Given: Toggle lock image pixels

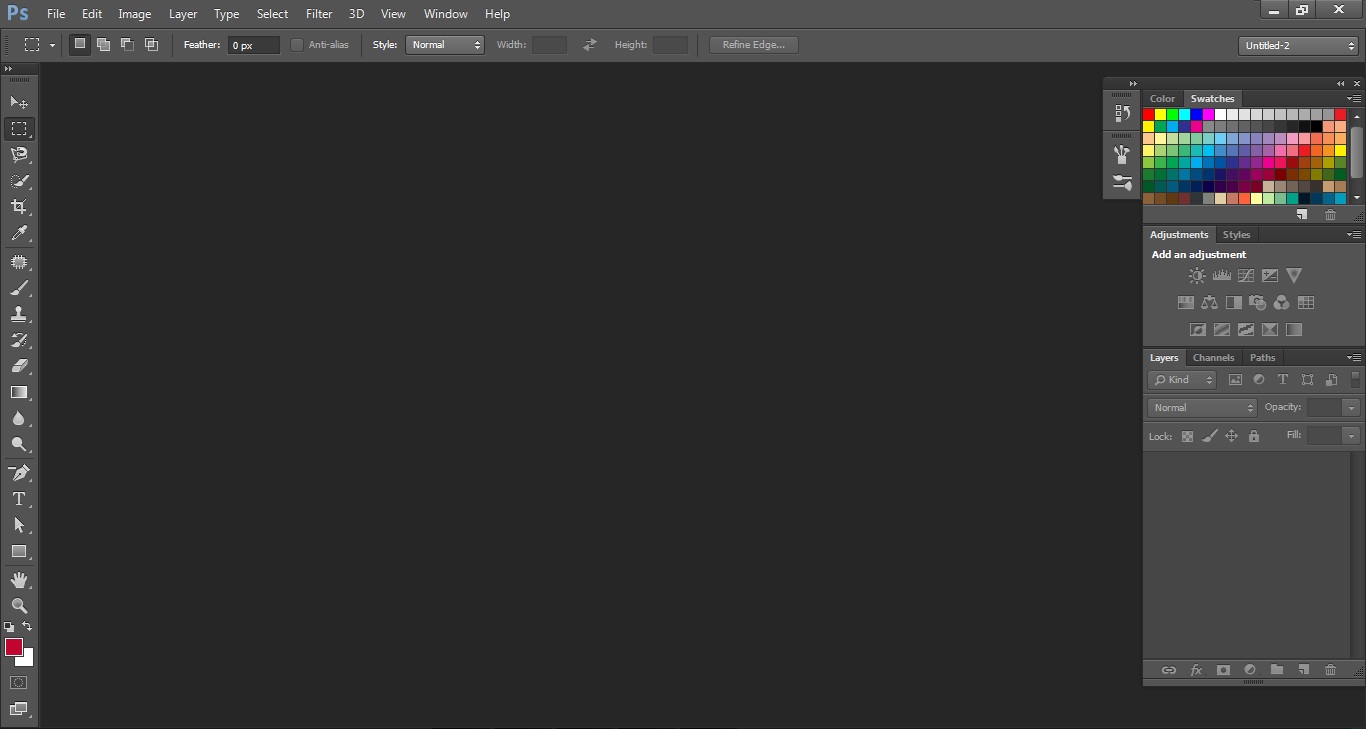Looking at the screenshot, I should click(x=1209, y=436).
